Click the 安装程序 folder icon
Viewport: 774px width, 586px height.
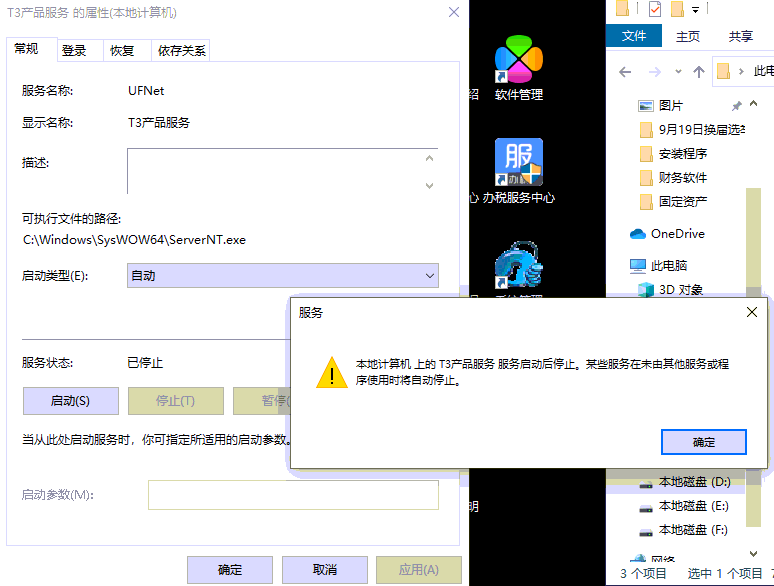click(646, 154)
